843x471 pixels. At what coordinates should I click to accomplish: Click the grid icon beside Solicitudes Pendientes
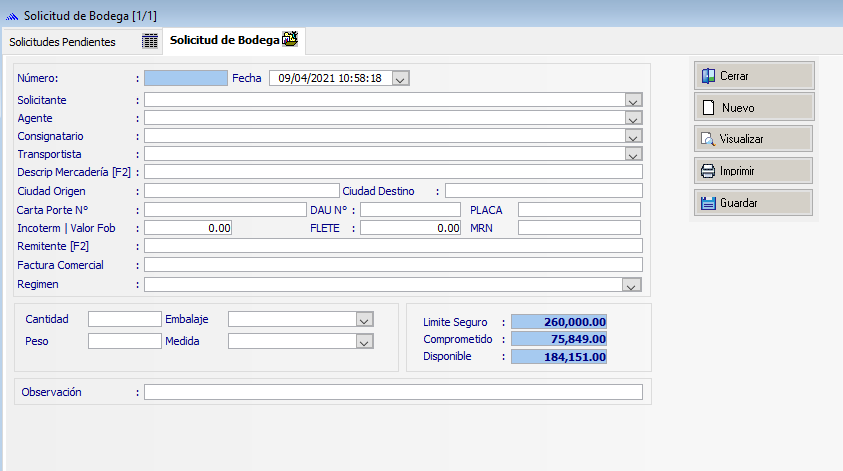[x=150, y=41]
